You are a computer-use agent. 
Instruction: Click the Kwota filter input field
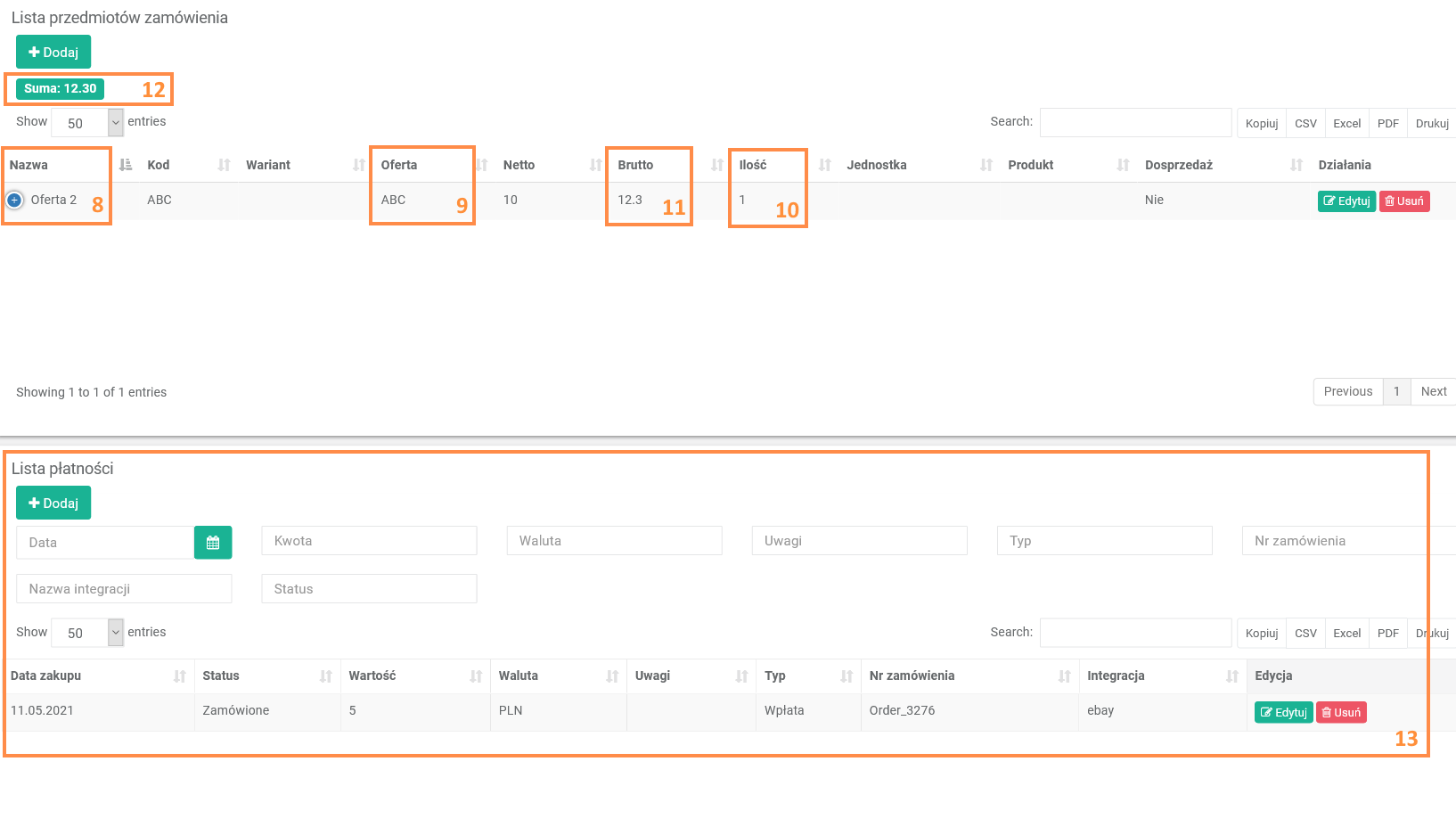click(x=369, y=541)
